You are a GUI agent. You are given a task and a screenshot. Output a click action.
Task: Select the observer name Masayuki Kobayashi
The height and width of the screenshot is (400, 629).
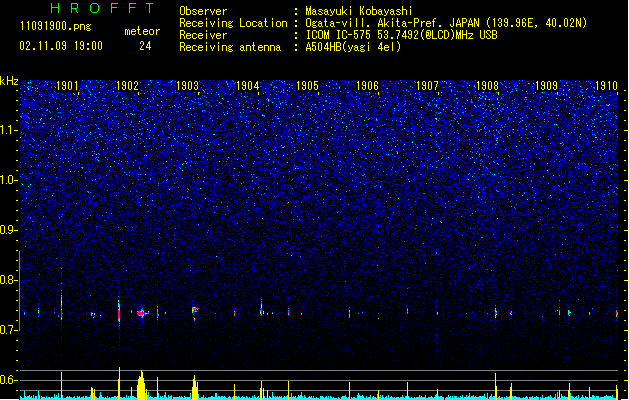click(x=359, y=11)
